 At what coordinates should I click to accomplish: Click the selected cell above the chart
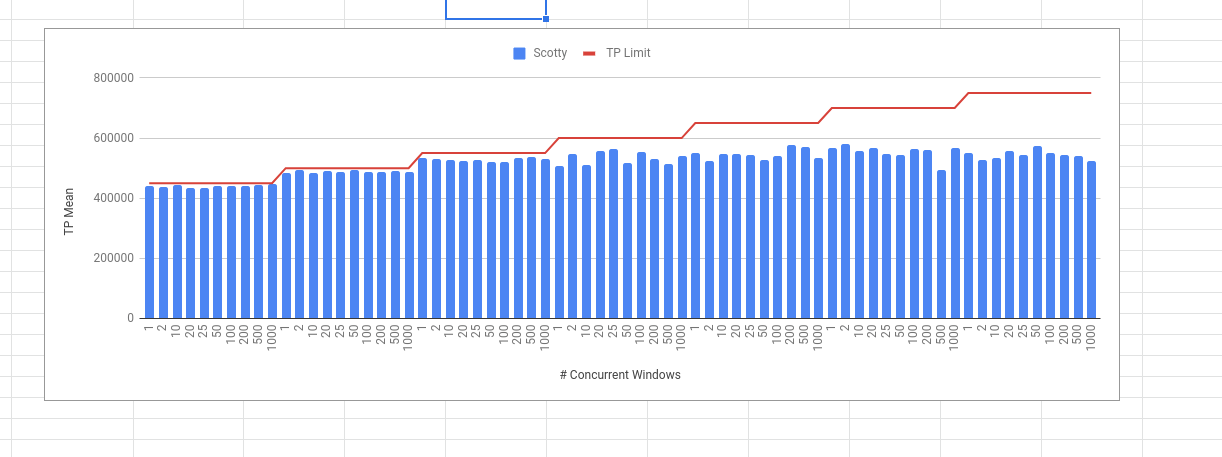(x=496, y=9)
